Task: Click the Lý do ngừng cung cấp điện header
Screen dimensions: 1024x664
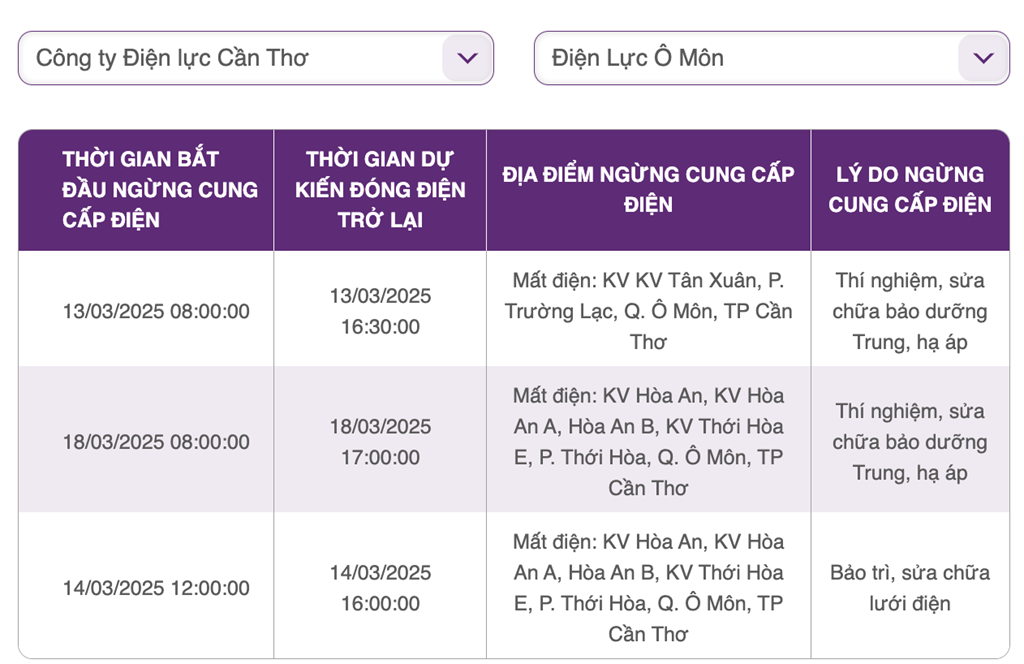Action: [910, 190]
